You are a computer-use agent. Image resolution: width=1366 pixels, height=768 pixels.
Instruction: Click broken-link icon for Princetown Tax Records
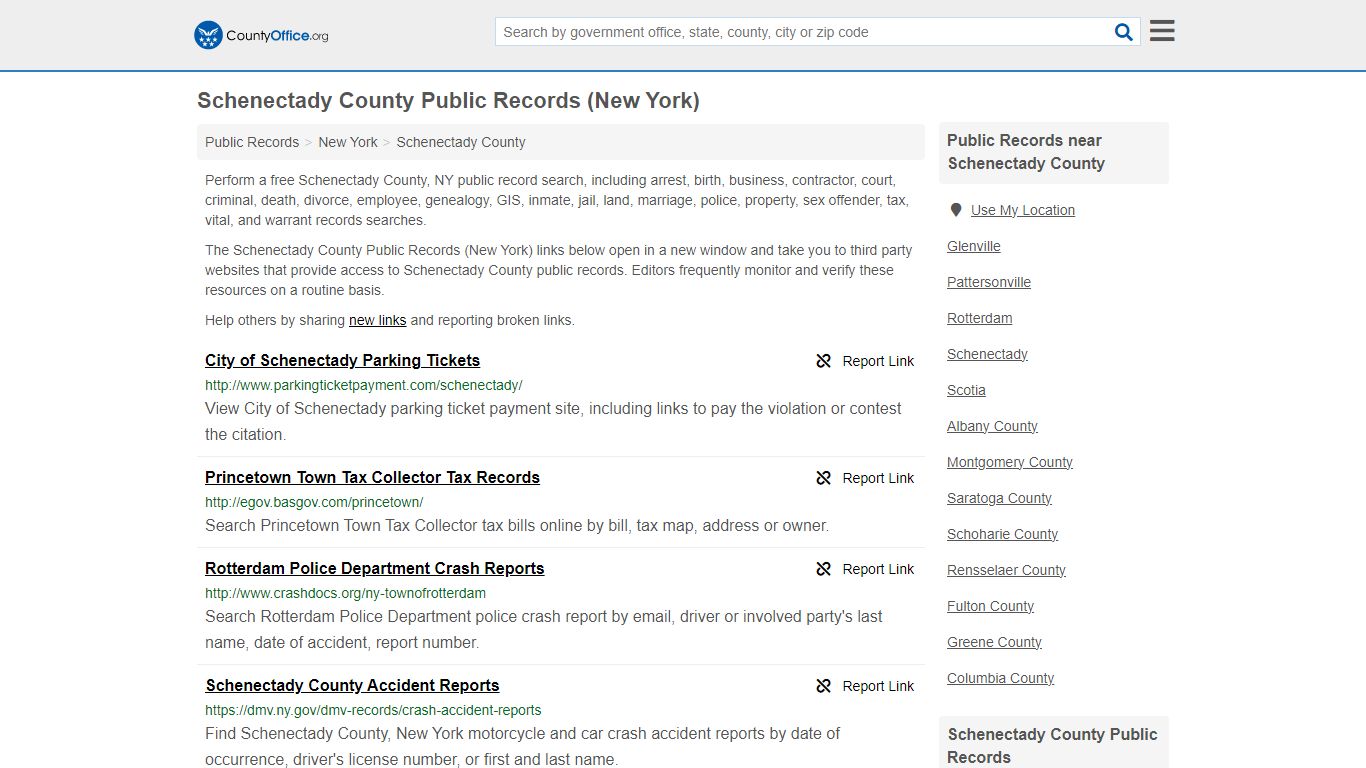(x=823, y=478)
